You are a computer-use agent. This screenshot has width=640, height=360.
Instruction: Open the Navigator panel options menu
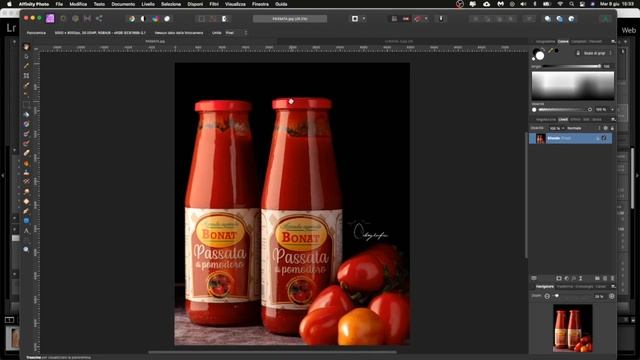pos(613,287)
